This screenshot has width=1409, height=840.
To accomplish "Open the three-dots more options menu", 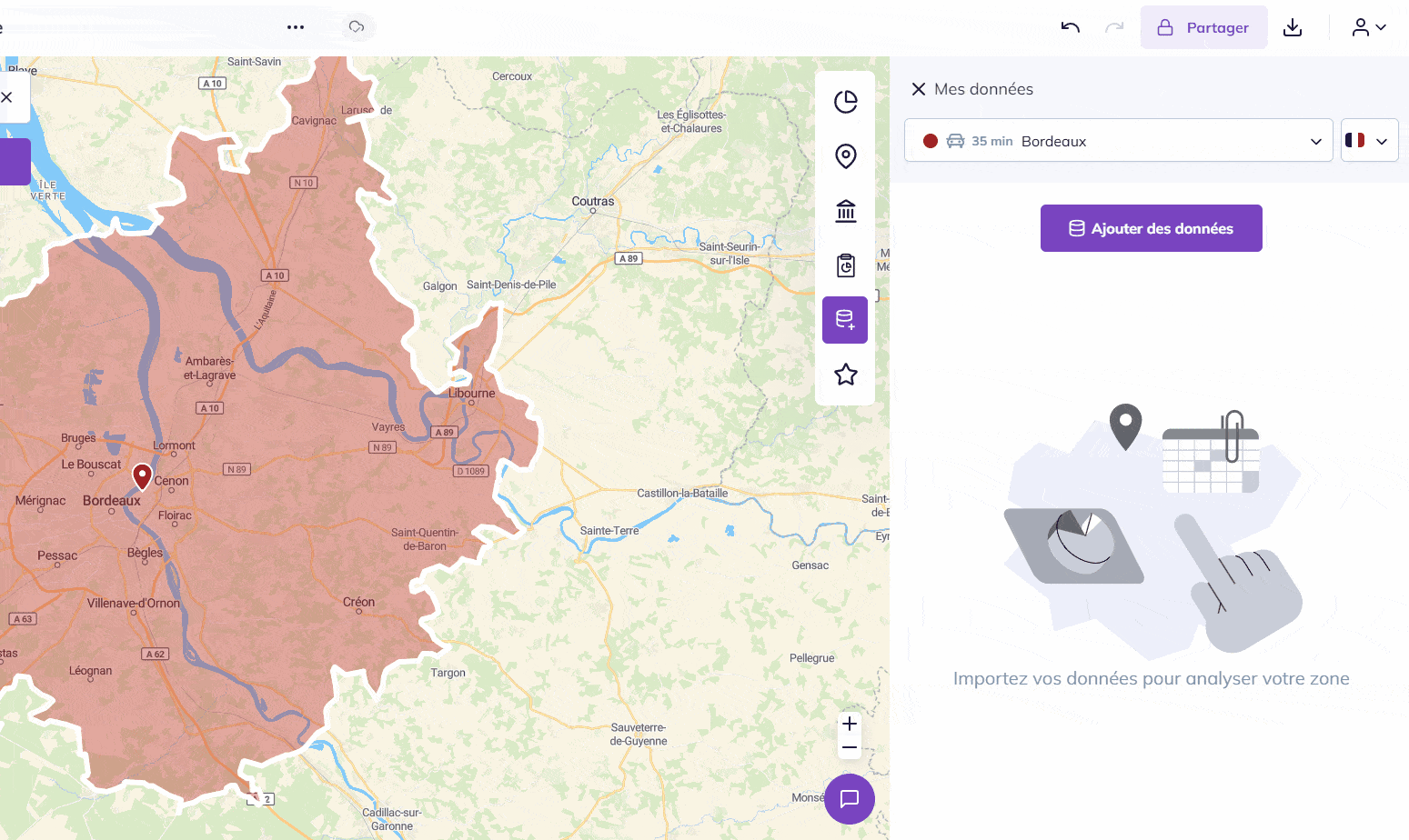I will (296, 27).
